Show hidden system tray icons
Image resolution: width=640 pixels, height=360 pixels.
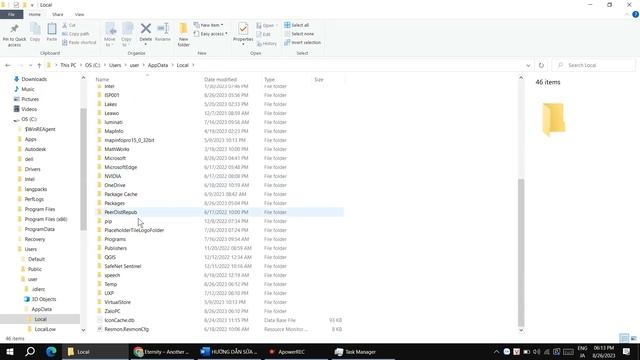(496, 351)
